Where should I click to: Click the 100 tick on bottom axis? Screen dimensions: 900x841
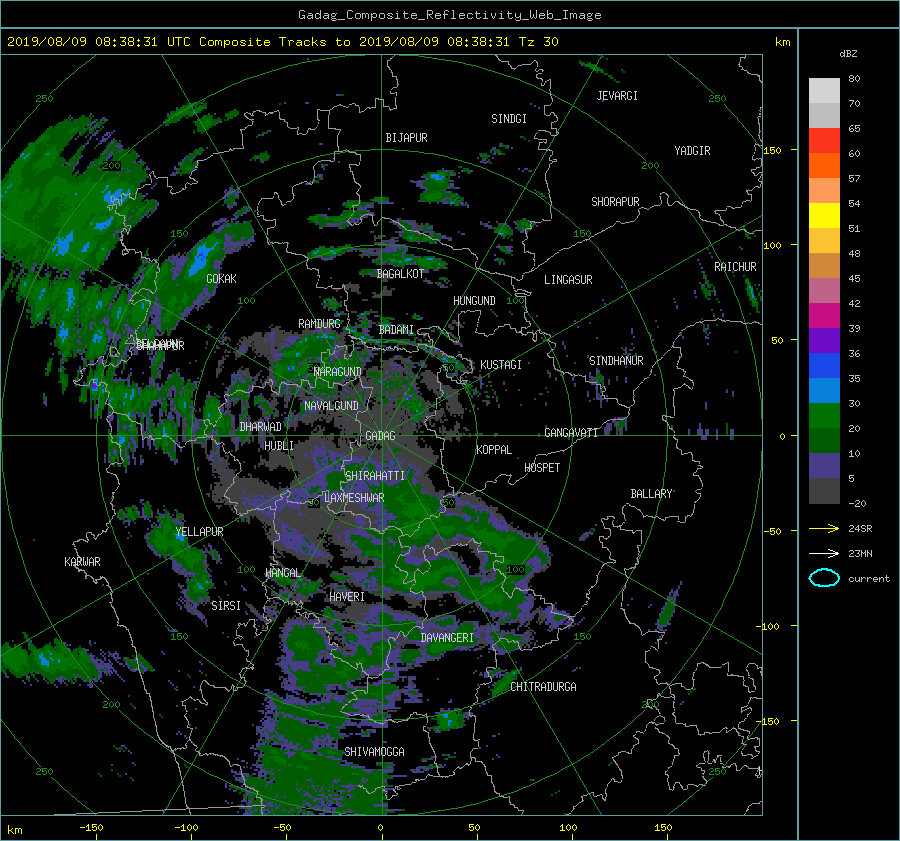(x=568, y=828)
